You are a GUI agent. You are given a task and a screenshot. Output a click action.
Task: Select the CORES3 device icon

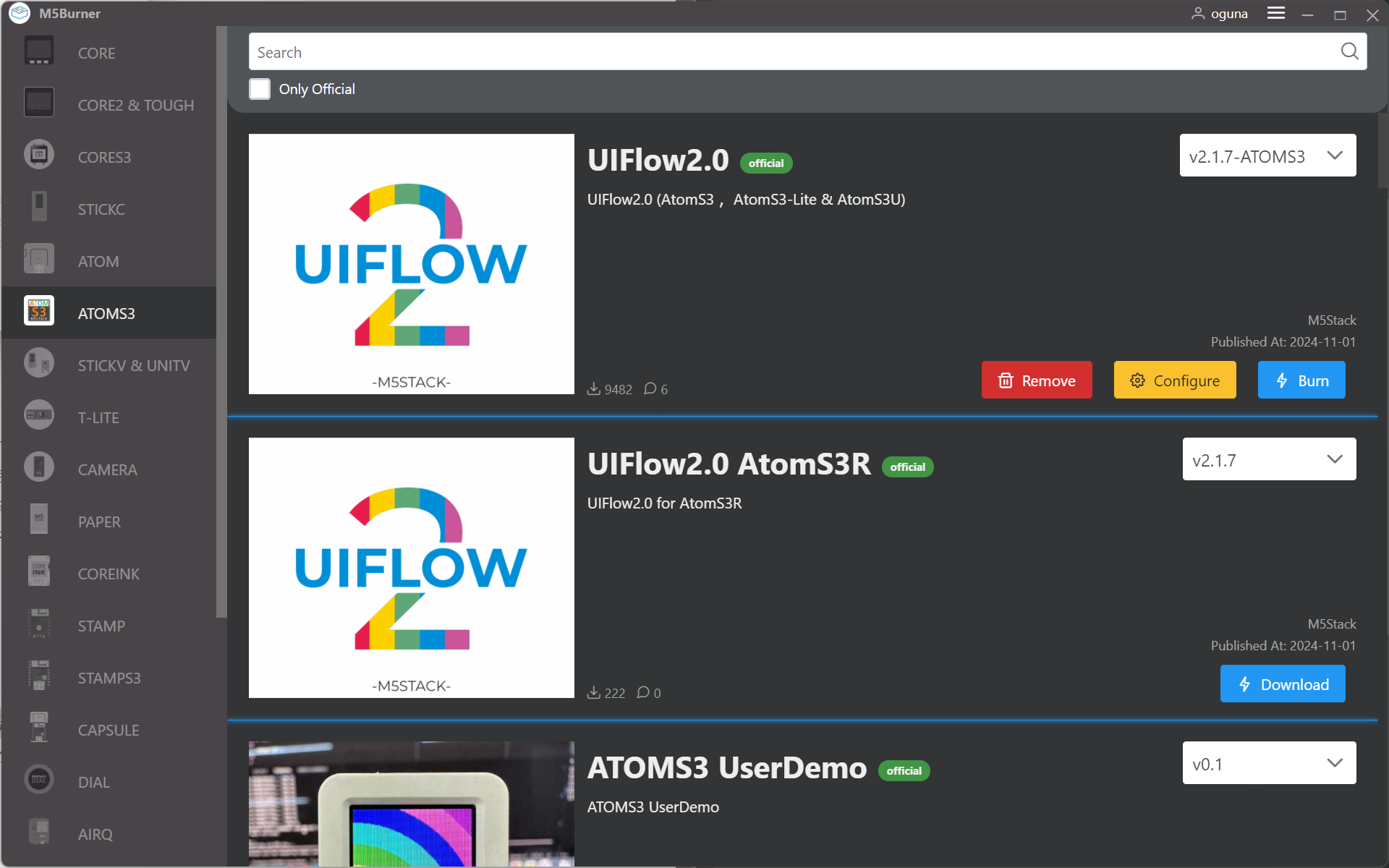click(x=39, y=155)
